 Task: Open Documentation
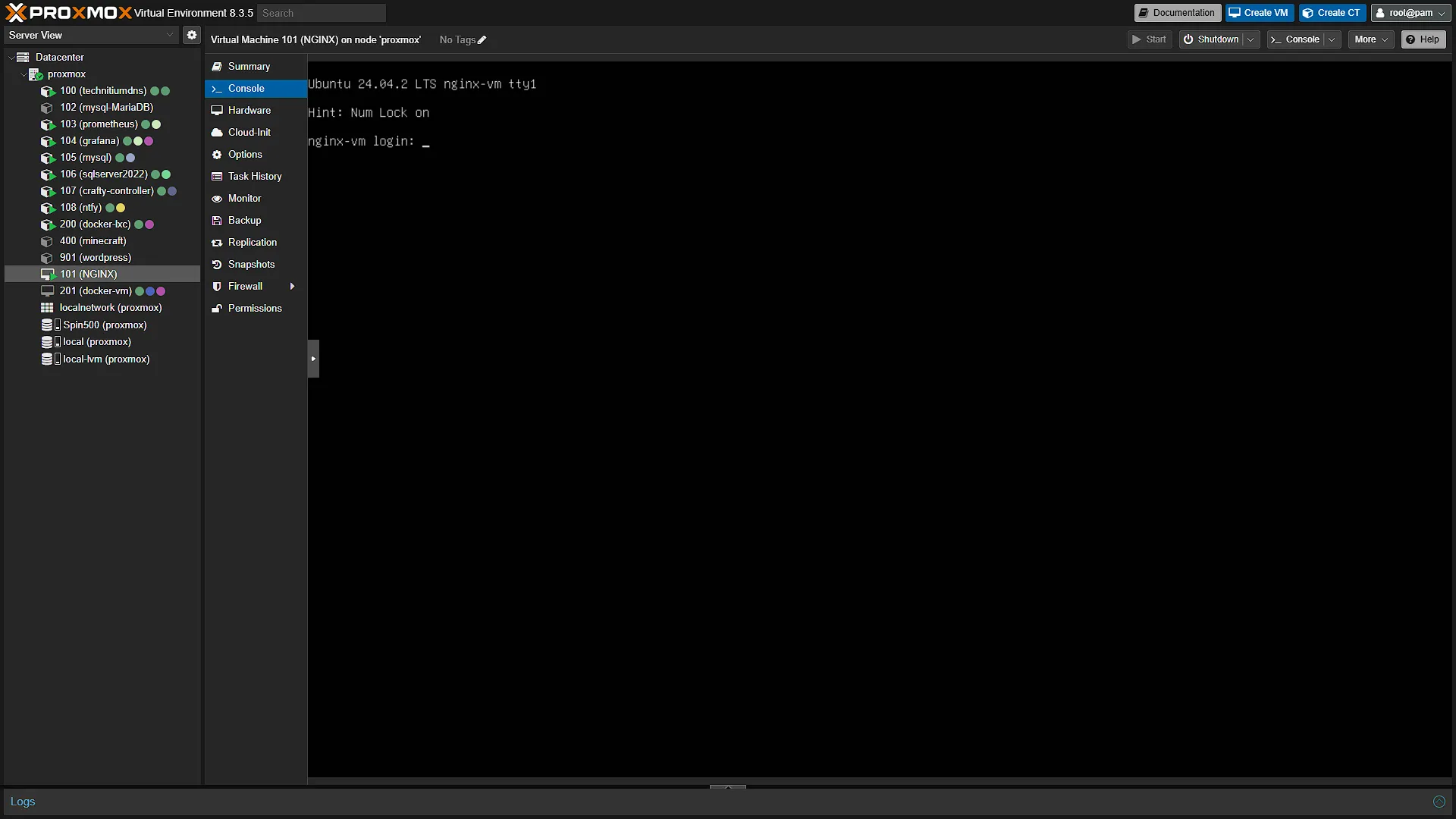click(1177, 13)
